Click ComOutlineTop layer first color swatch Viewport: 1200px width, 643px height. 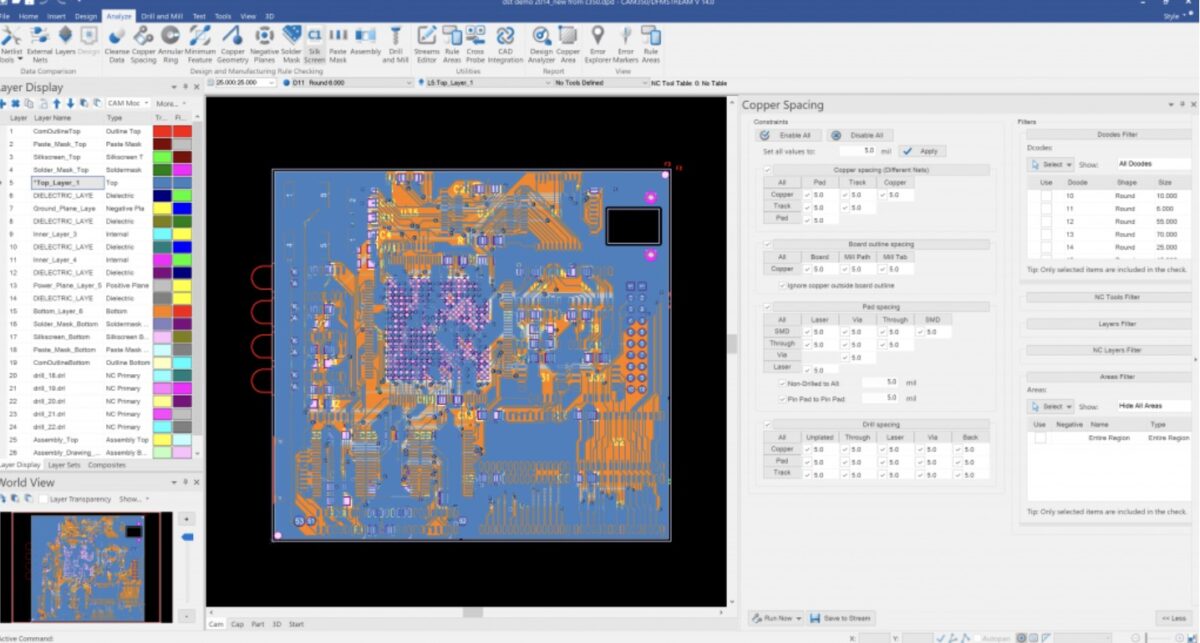162,131
